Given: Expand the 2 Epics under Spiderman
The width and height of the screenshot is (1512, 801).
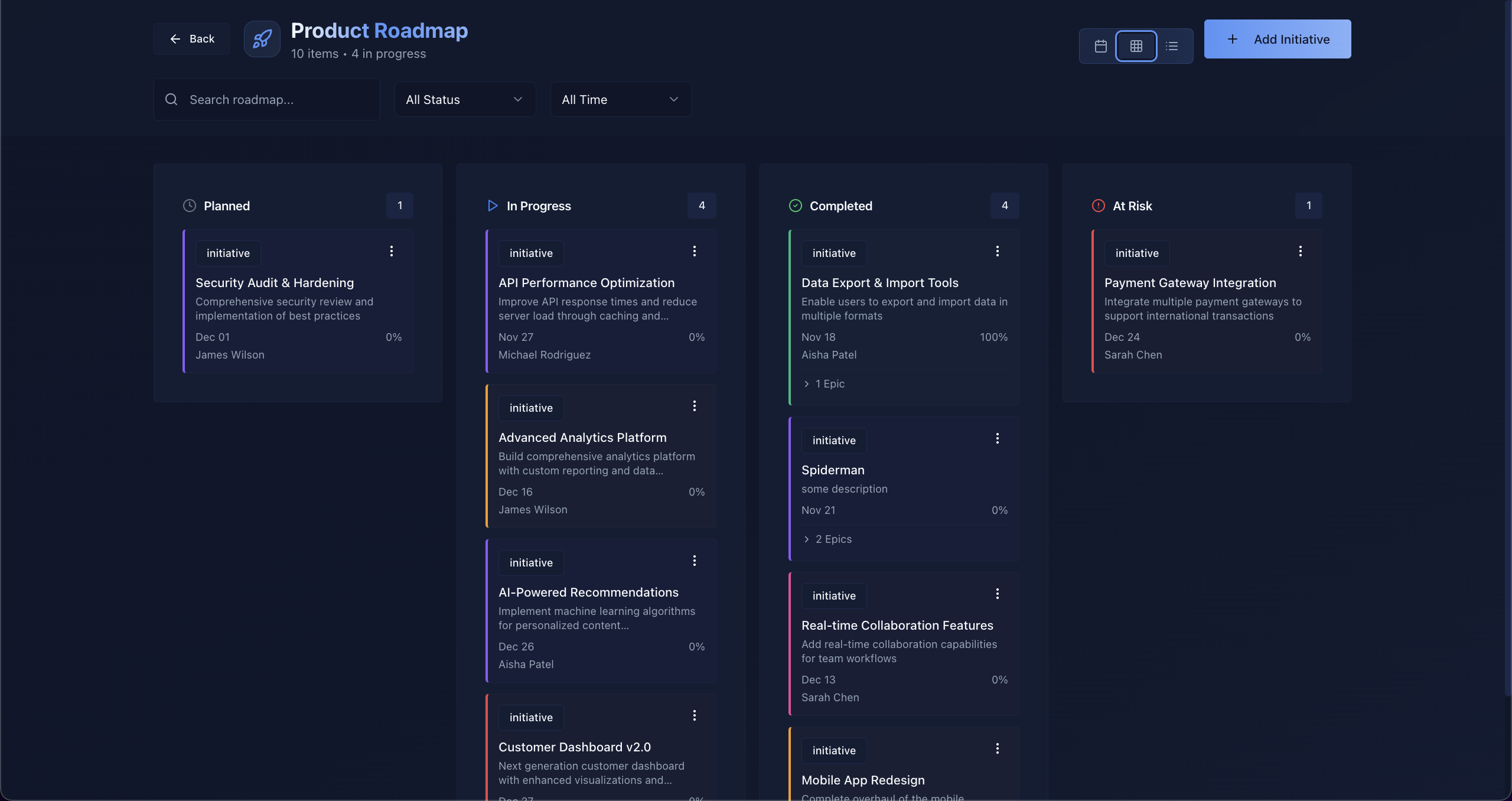Looking at the screenshot, I should 827,539.
